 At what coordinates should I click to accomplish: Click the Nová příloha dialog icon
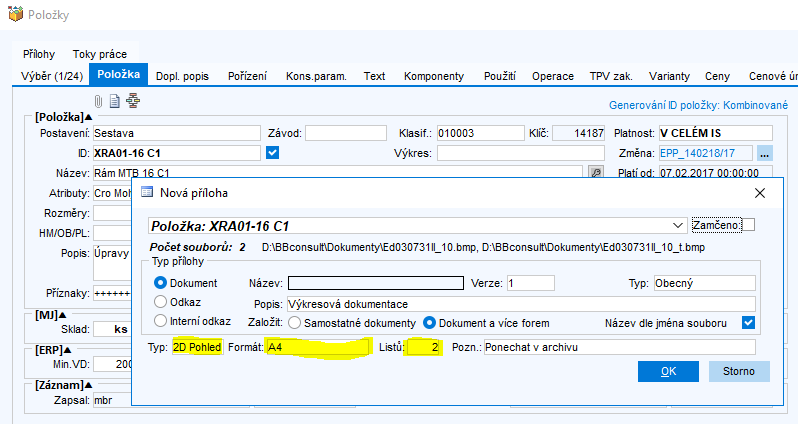tap(147, 192)
